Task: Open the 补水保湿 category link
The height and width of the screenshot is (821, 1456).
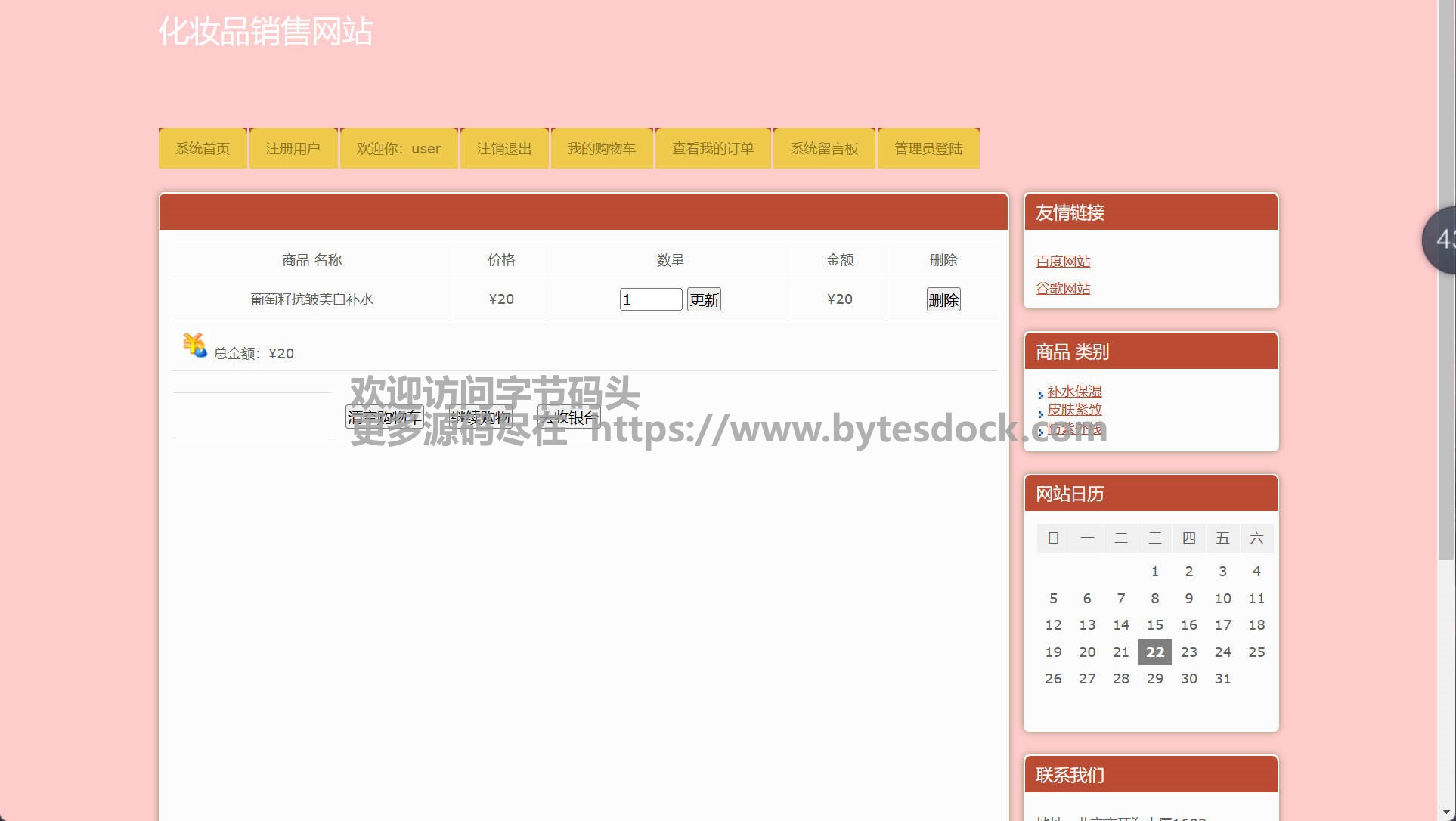Action: (1074, 392)
